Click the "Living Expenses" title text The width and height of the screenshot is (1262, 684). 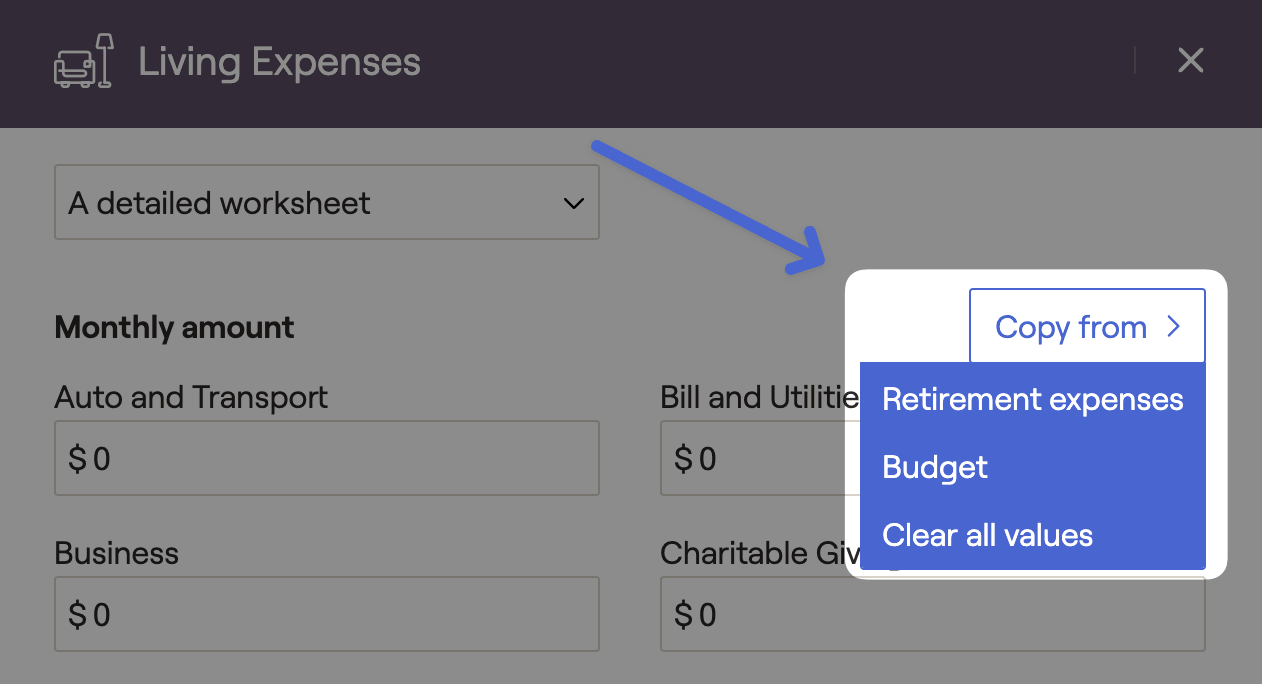(x=279, y=62)
